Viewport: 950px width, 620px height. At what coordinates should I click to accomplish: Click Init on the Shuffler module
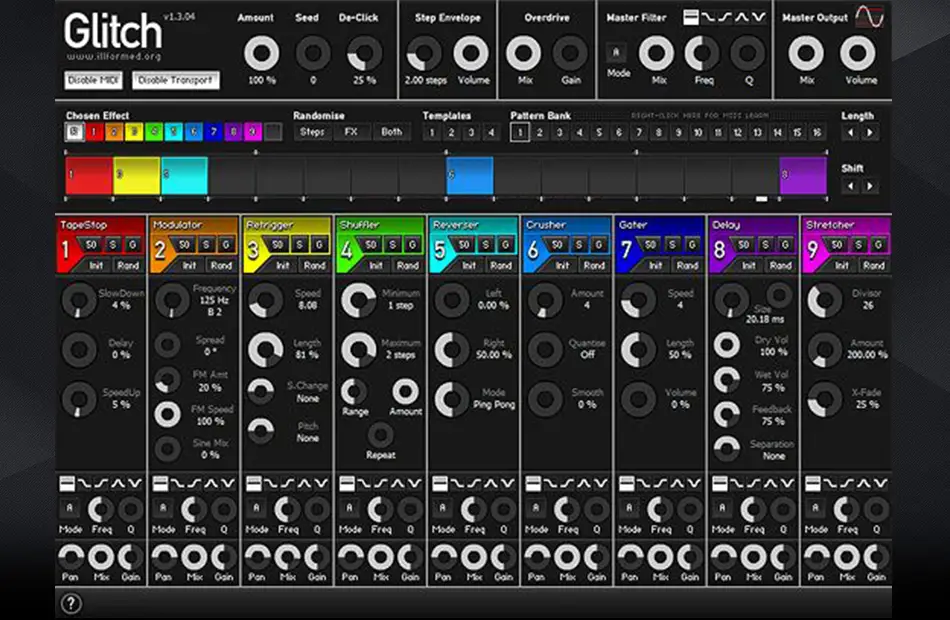pos(376,265)
